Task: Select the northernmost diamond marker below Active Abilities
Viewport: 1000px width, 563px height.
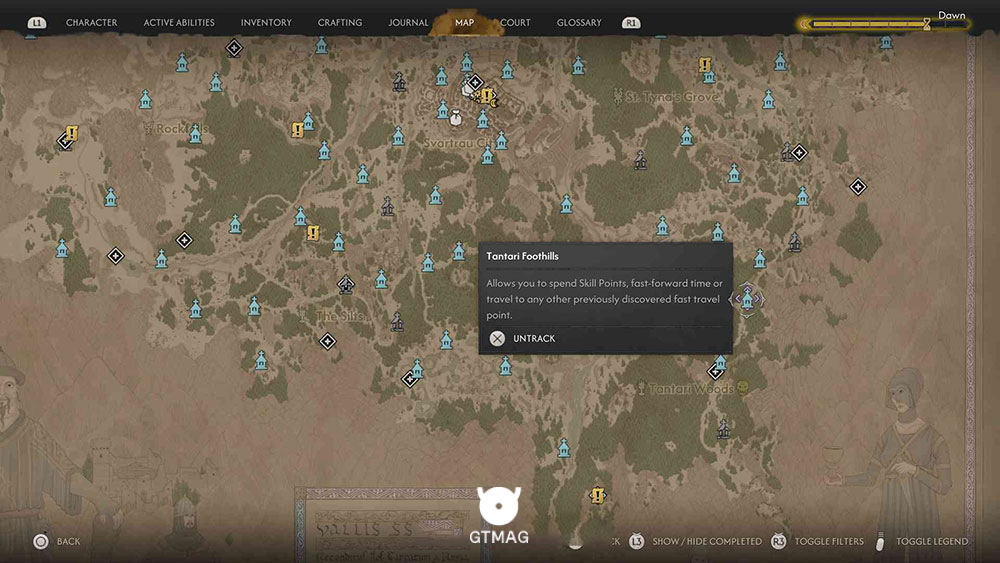Action: point(234,48)
